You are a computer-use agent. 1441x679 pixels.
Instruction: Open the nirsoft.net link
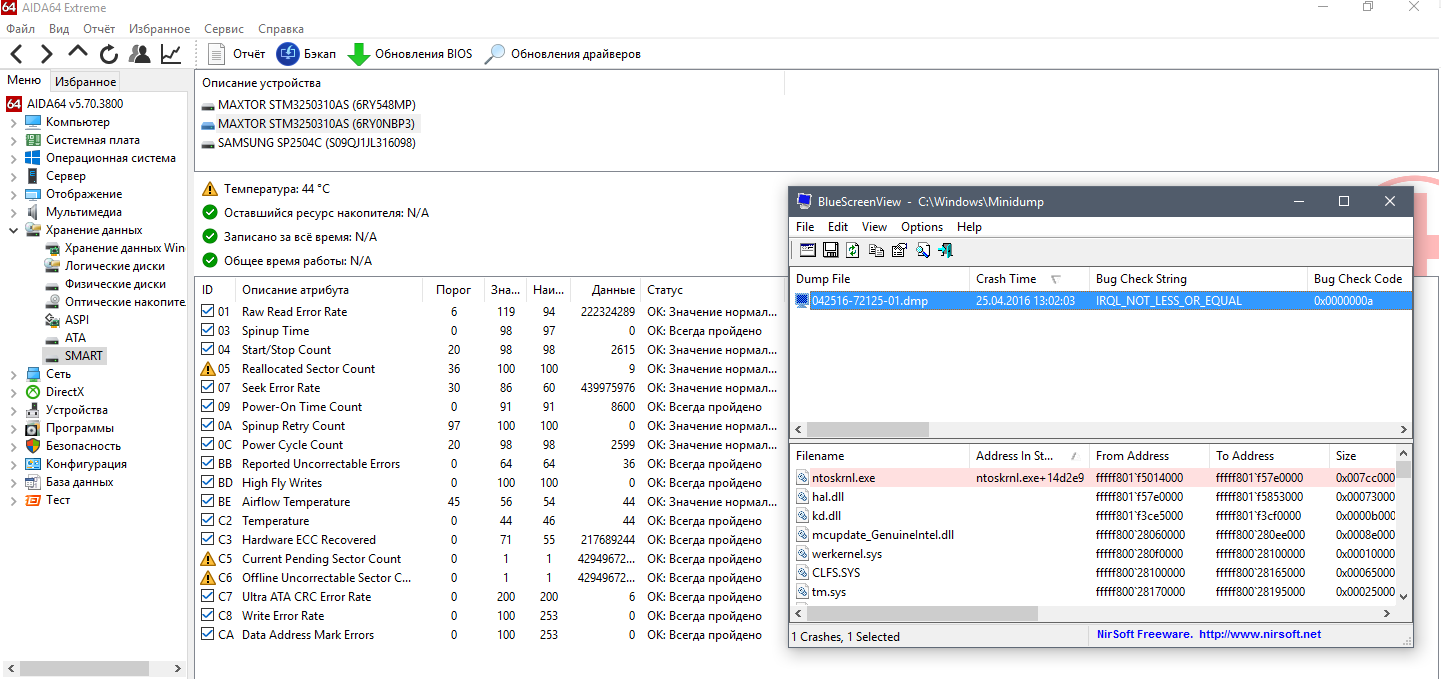(1259, 634)
